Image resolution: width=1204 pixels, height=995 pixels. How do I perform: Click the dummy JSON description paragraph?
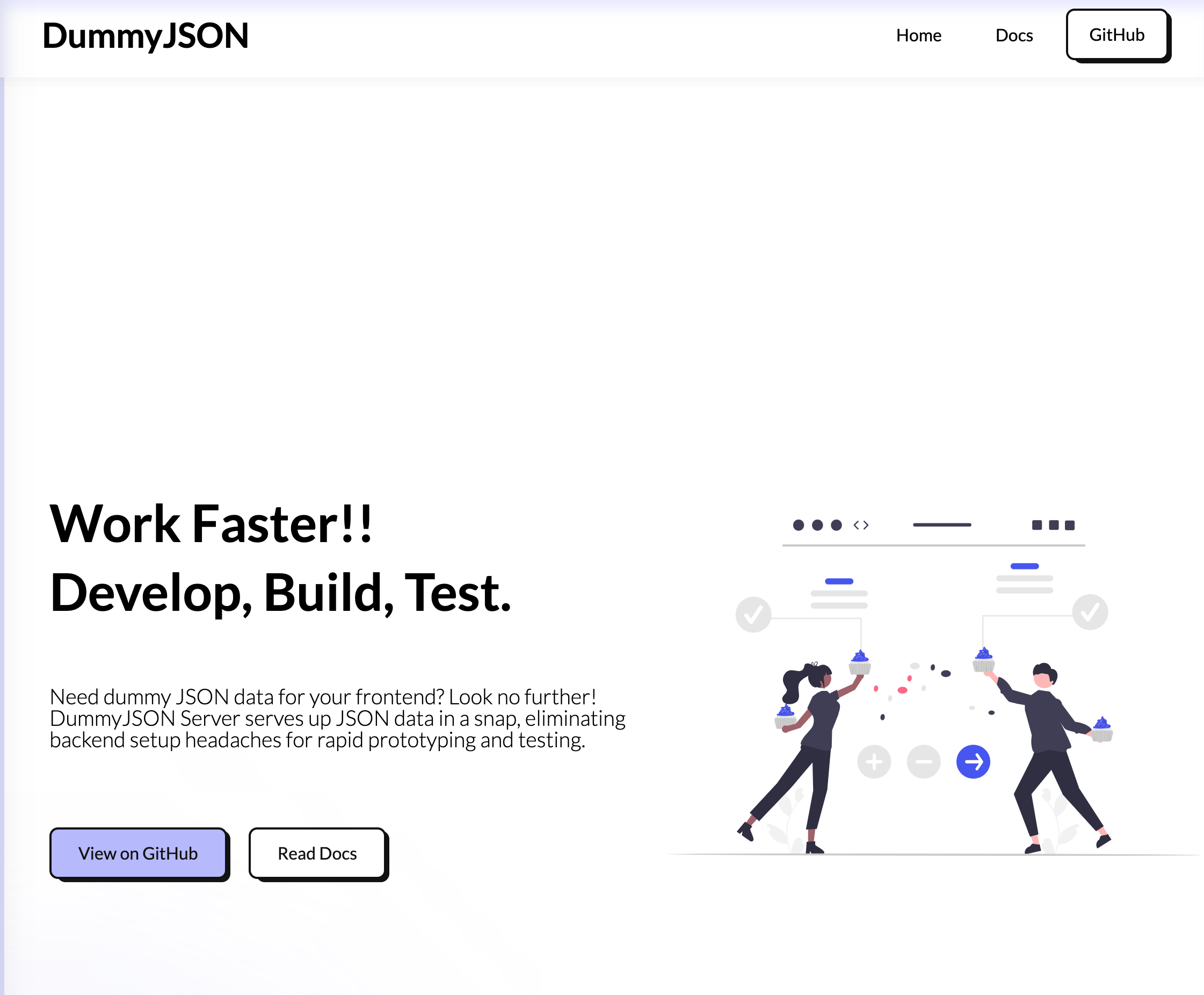[x=337, y=718]
